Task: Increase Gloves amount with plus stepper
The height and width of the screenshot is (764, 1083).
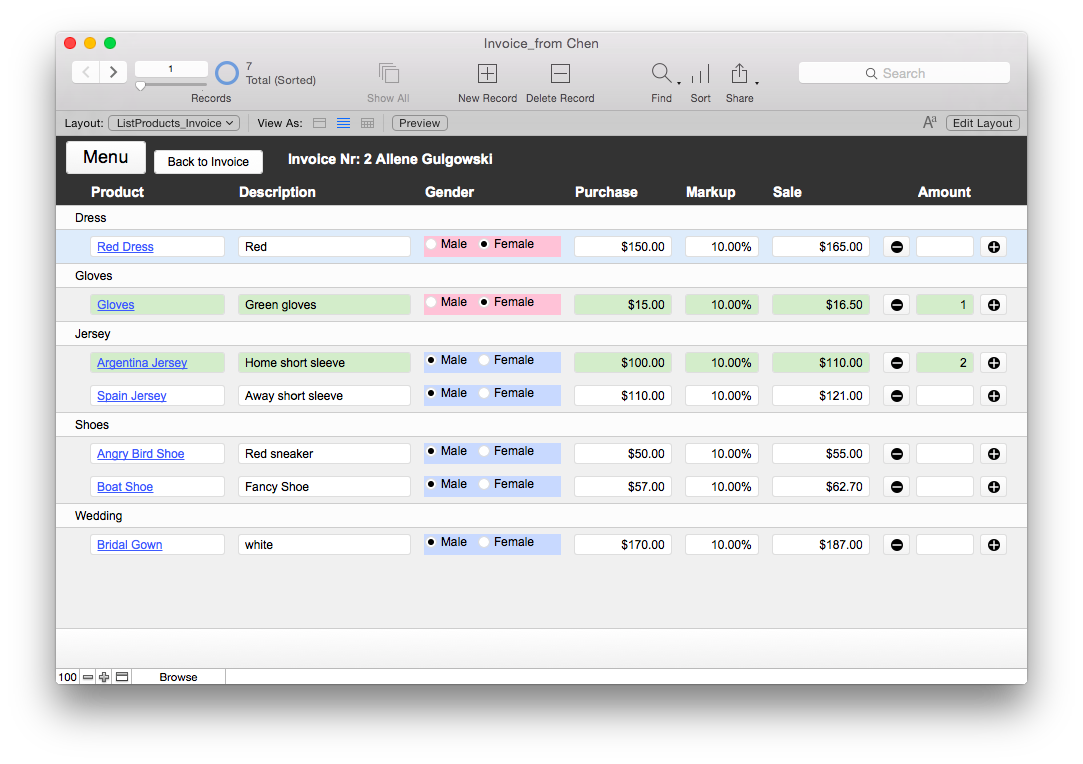Action: coord(993,304)
